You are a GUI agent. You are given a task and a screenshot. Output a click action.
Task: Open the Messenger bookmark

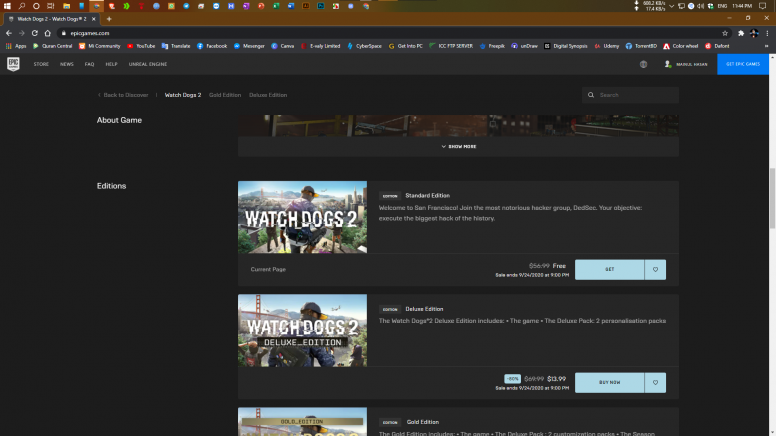(x=249, y=46)
